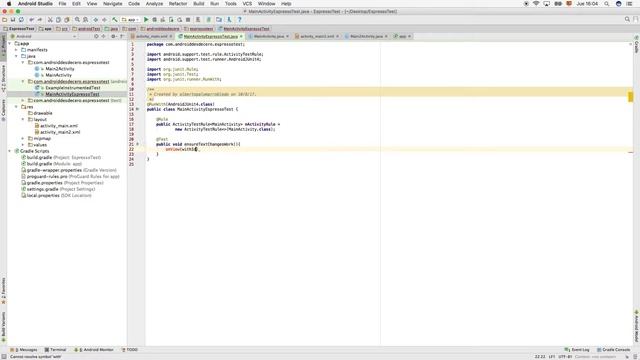Click ExpressoTest breadcrumb in navigation bar
The width and height of the screenshot is (640, 360).
click(19, 29)
